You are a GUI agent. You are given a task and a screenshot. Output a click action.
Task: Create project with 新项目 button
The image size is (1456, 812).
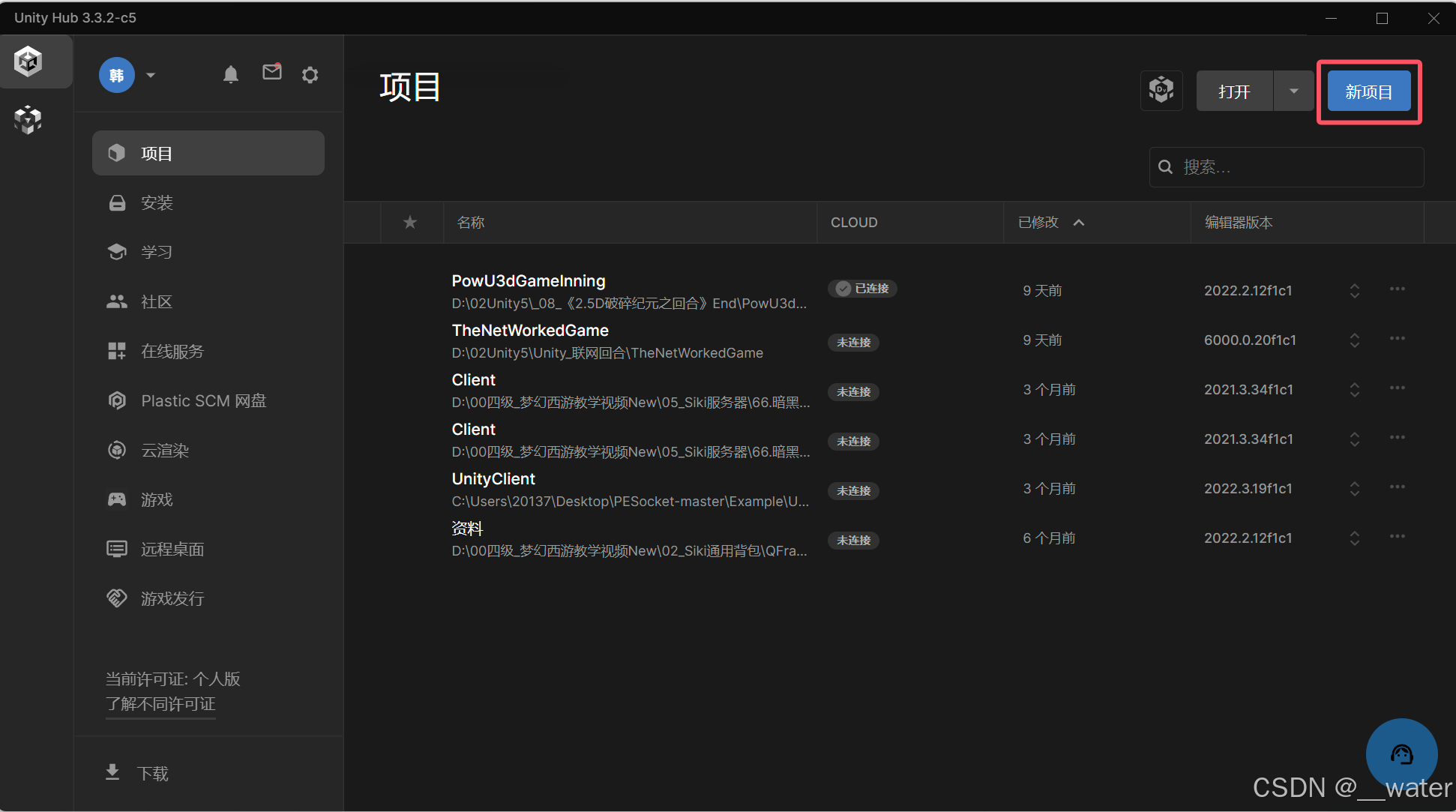tap(1368, 91)
